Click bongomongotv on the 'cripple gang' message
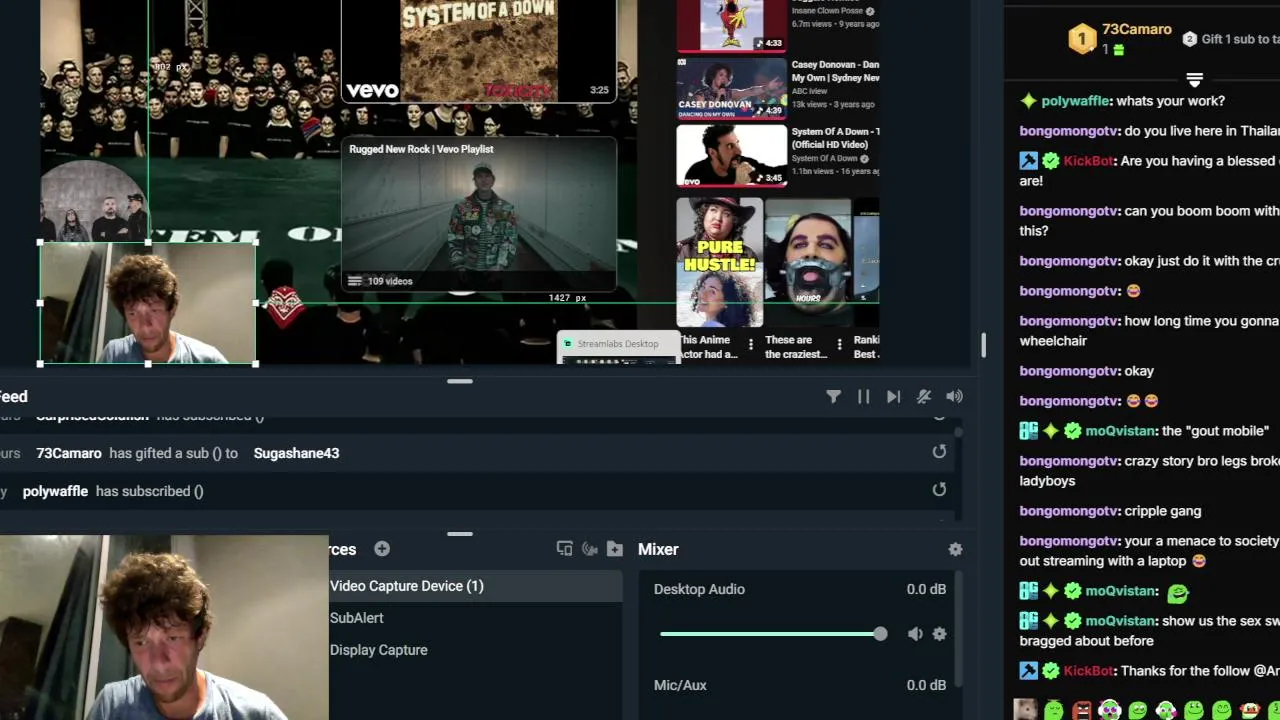 1068,511
